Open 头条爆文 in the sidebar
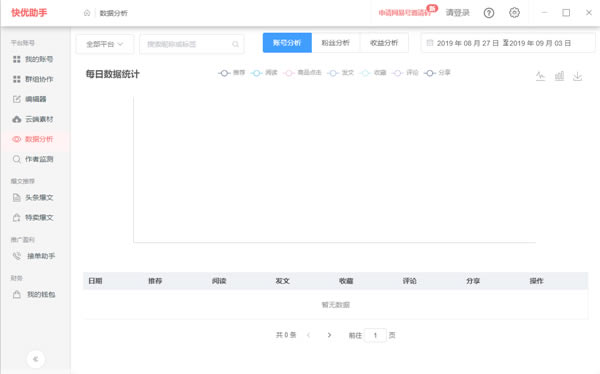600x374 pixels. (33, 198)
